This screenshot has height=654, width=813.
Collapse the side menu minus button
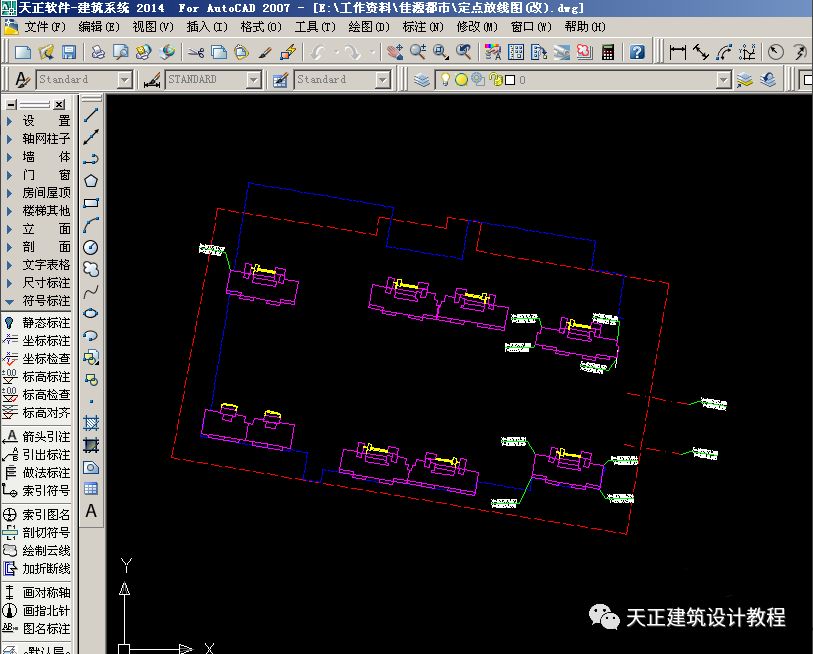coord(11,104)
